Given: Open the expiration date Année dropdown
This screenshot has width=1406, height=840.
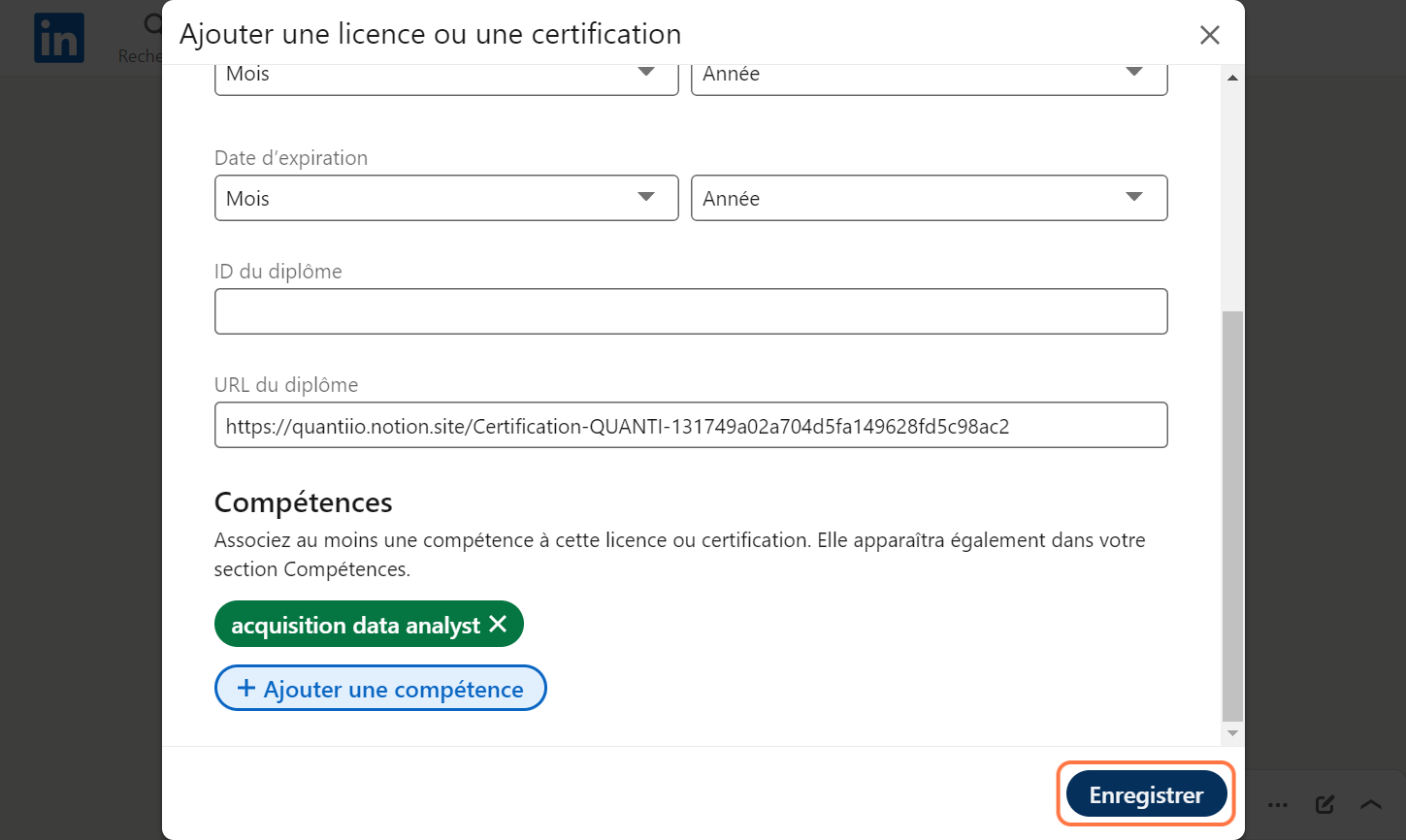Looking at the screenshot, I should tap(929, 198).
